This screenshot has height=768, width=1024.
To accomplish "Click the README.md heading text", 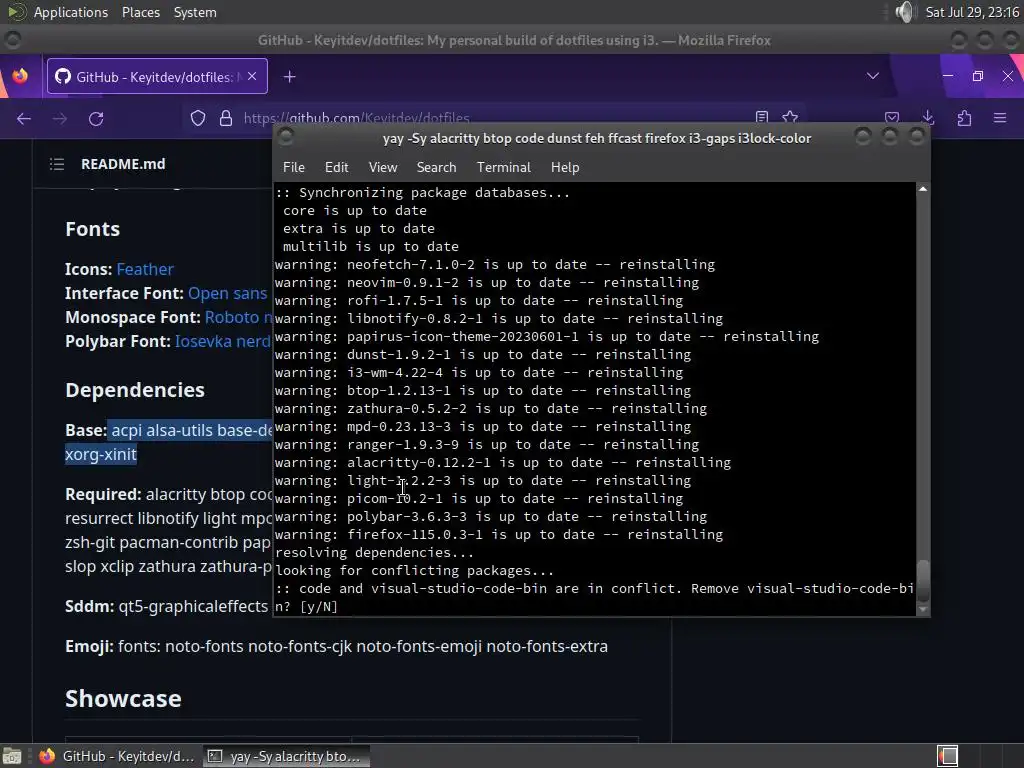I will pos(123,164).
